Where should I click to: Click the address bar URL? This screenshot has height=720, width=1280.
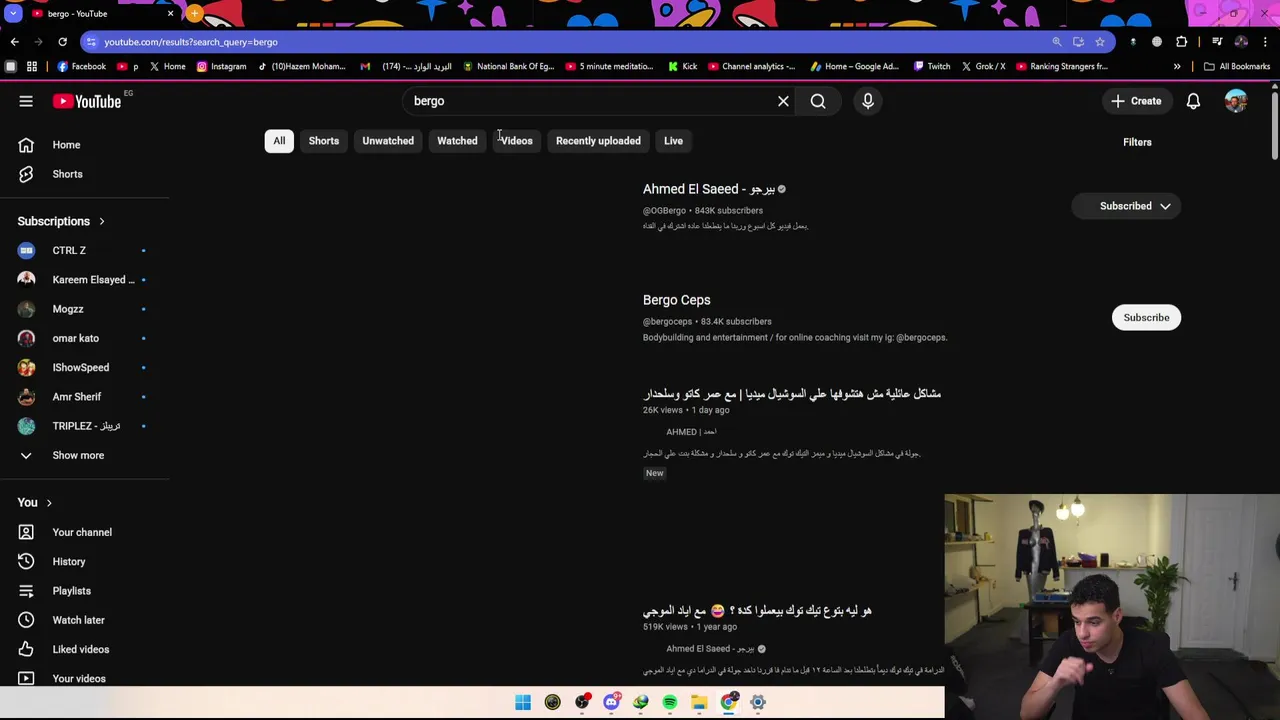[191, 42]
